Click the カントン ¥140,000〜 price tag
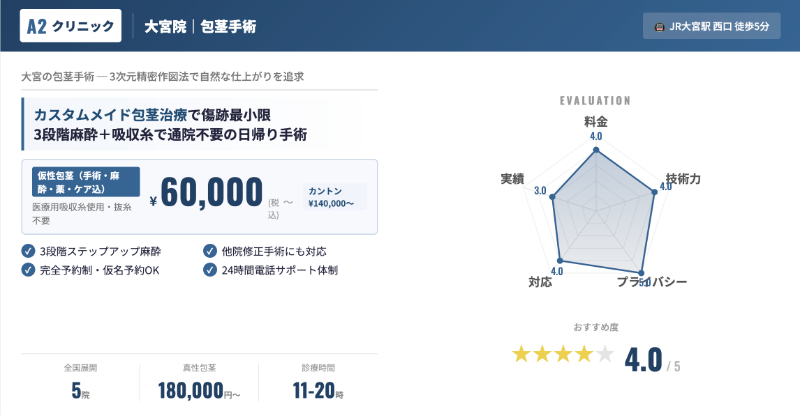 [x=334, y=196]
